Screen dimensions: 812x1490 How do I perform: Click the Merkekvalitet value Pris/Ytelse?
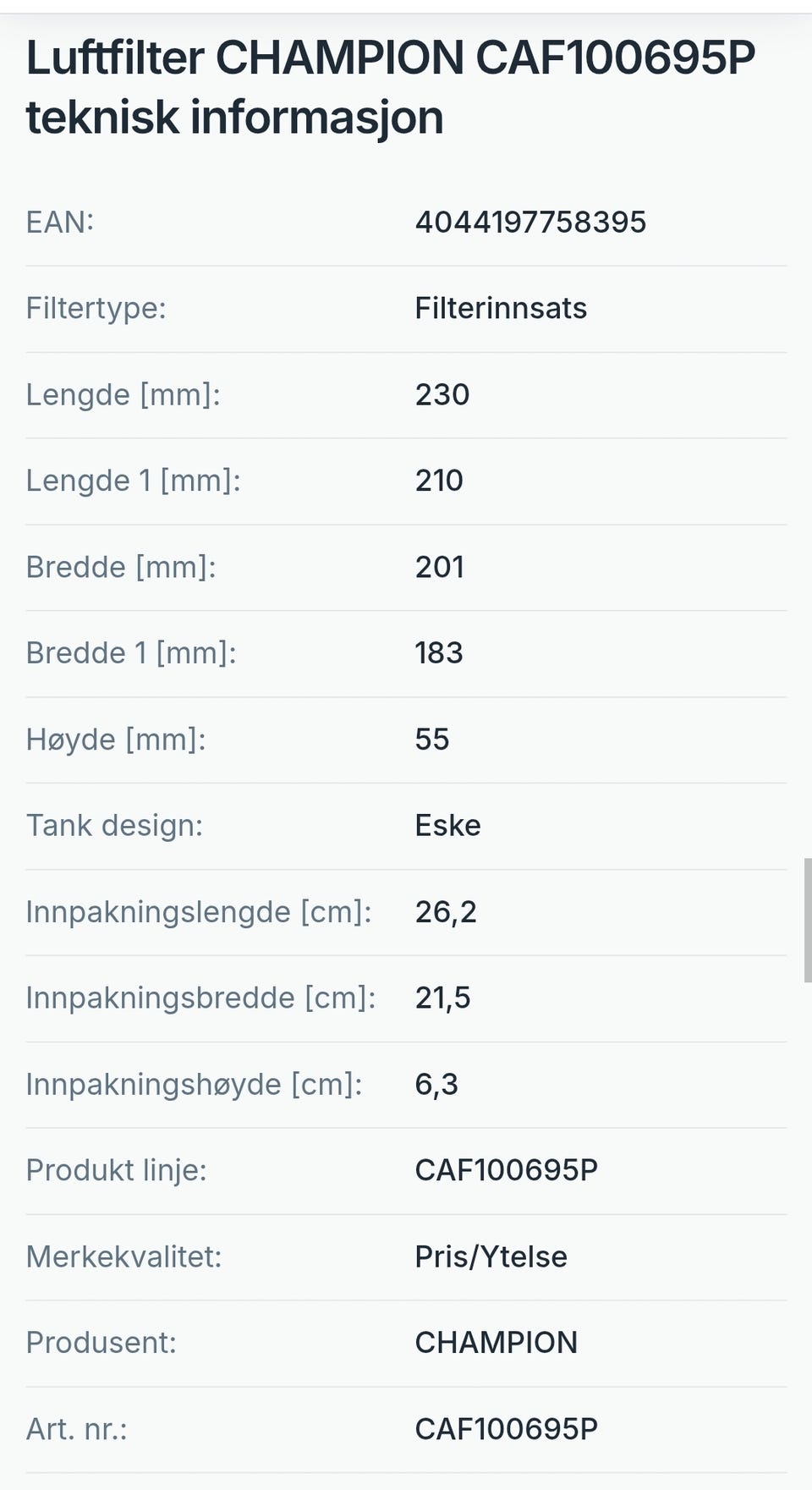tap(491, 1257)
